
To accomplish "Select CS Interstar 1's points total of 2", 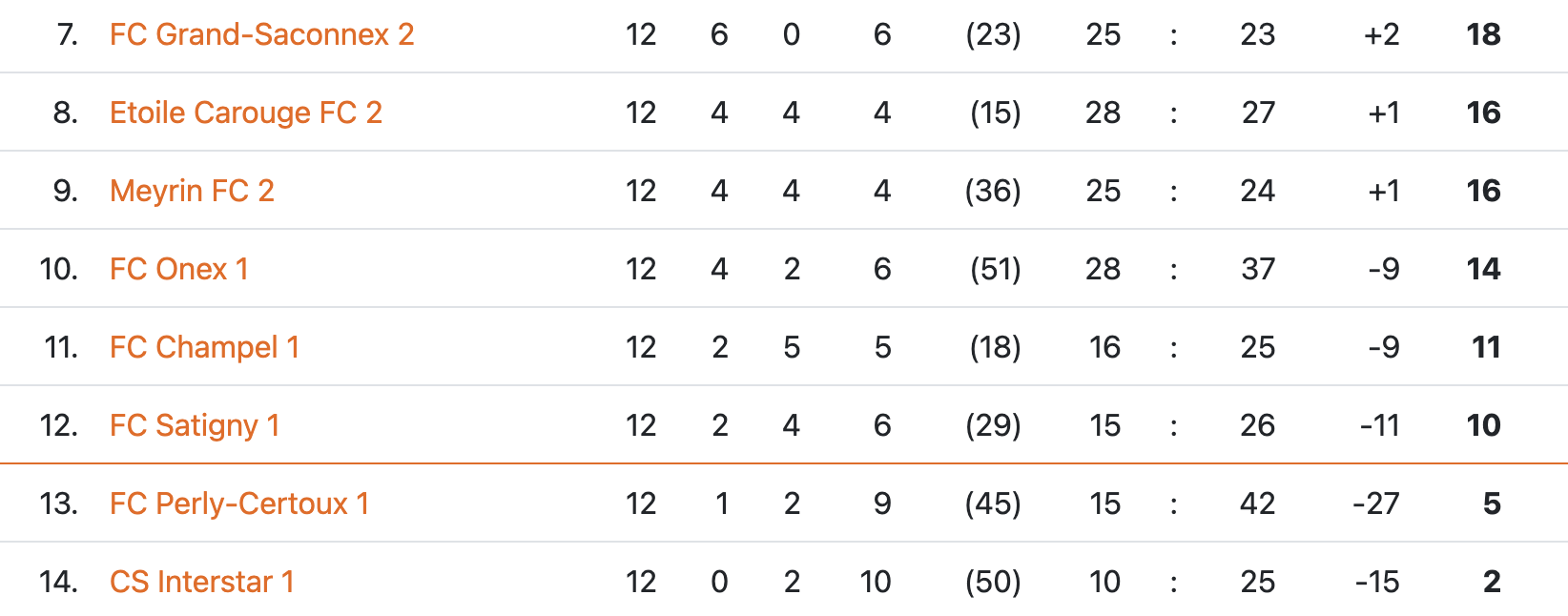I will pyautogui.click(x=1492, y=582).
